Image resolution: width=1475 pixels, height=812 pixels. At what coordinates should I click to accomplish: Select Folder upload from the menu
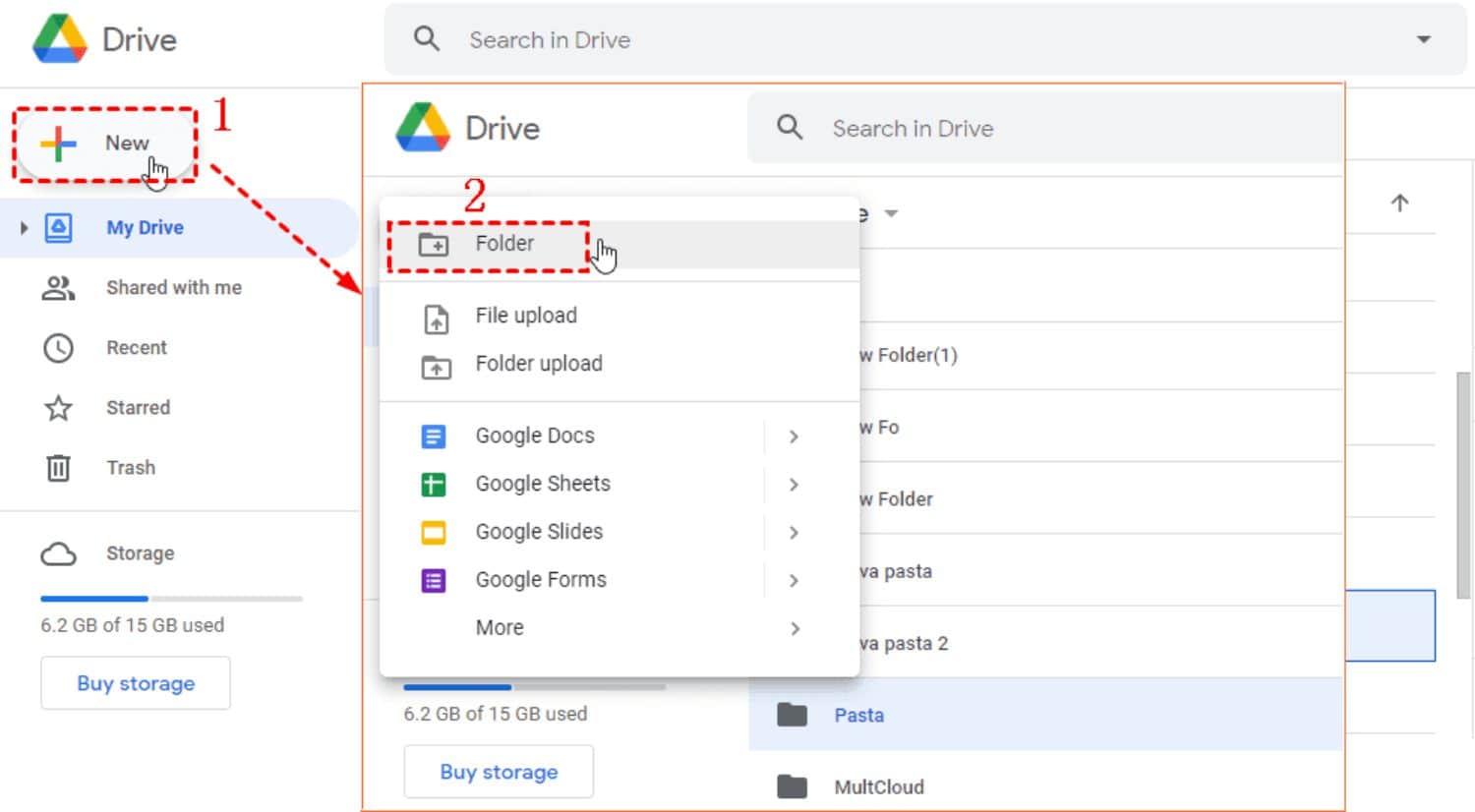coord(619,364)
